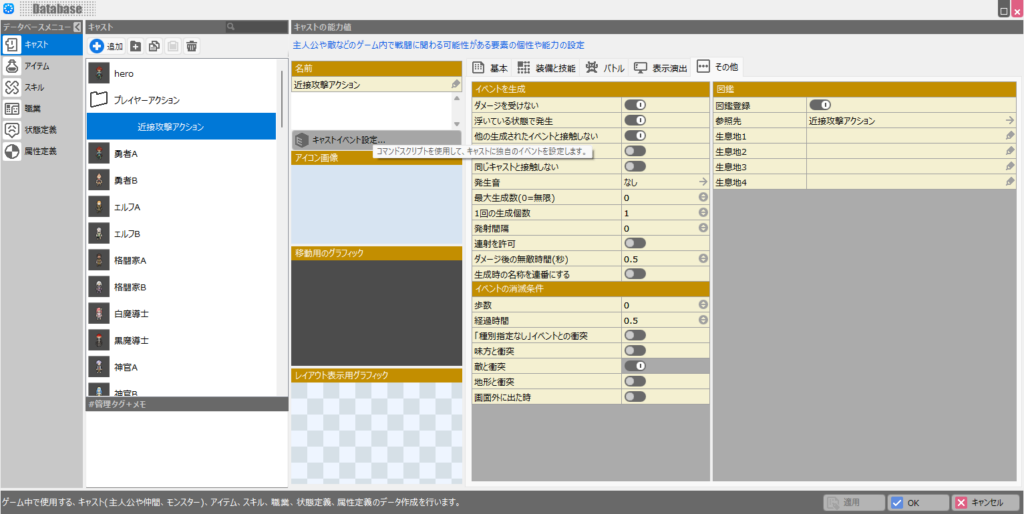Open the 参照先 selection arrow
This screenshot has height=514, width=1024.
point(1010,120)
